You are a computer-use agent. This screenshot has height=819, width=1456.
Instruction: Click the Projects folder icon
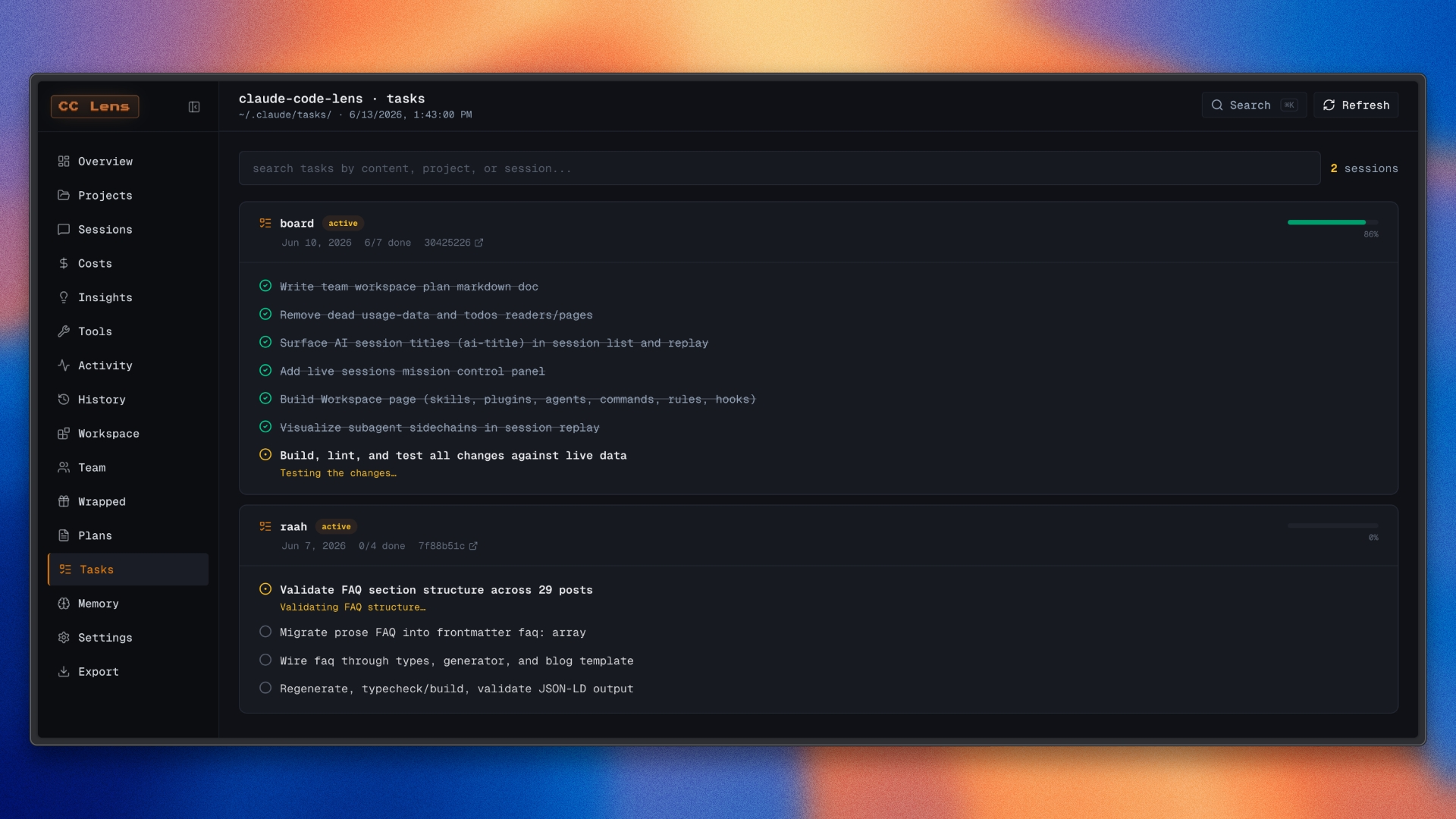pos(64,196)
